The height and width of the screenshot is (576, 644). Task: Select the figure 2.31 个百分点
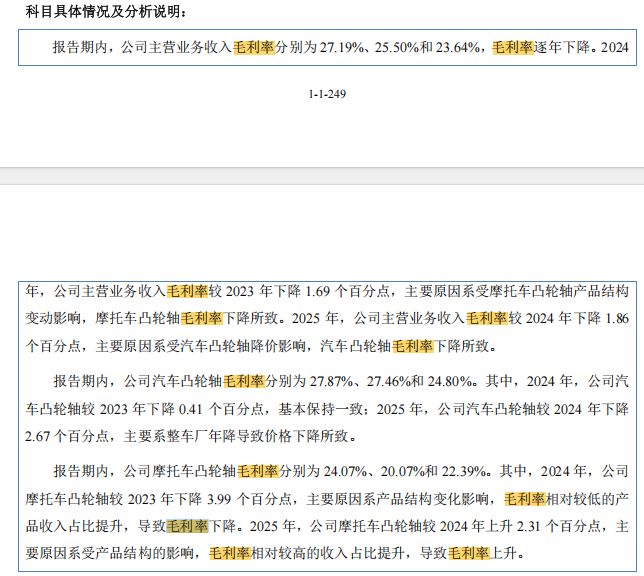click(x=559, y=526)
